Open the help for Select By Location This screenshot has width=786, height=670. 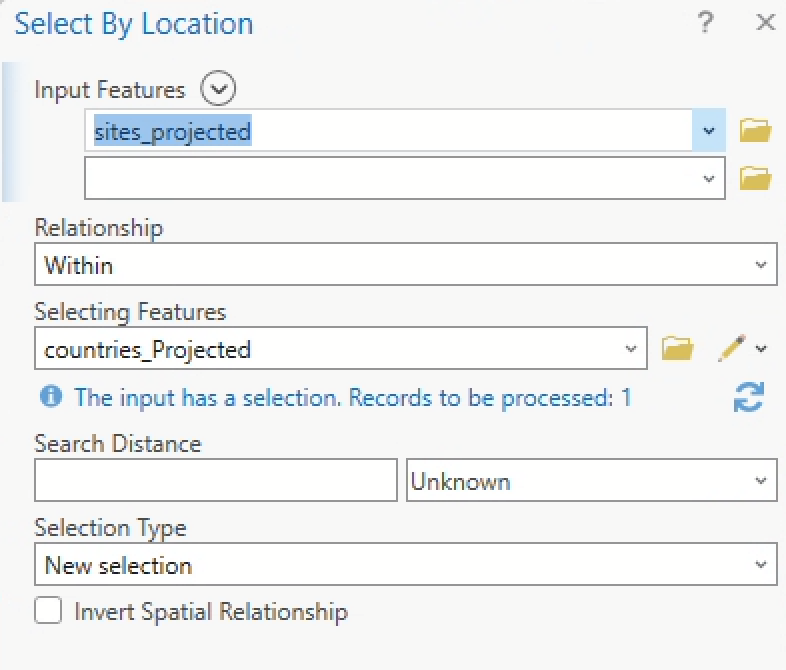(x=706, y=23)
